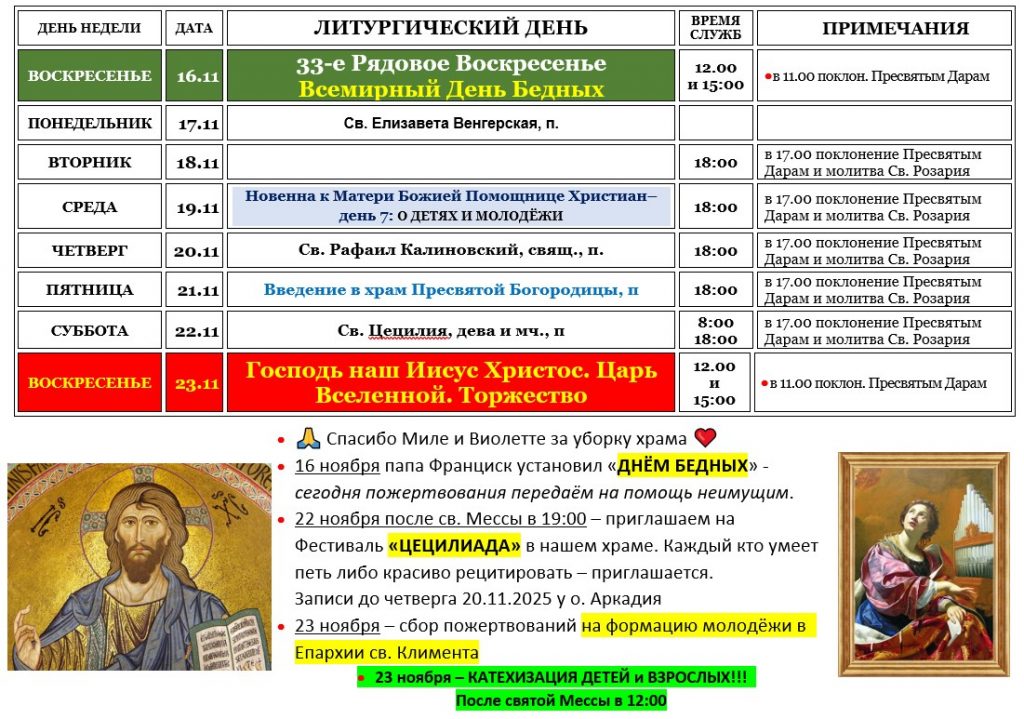Viewport: 1024px width, 719px height.
Task: Click the underlined «23 ноября» date in the red-bulleted list
Action: pos(336,626)
